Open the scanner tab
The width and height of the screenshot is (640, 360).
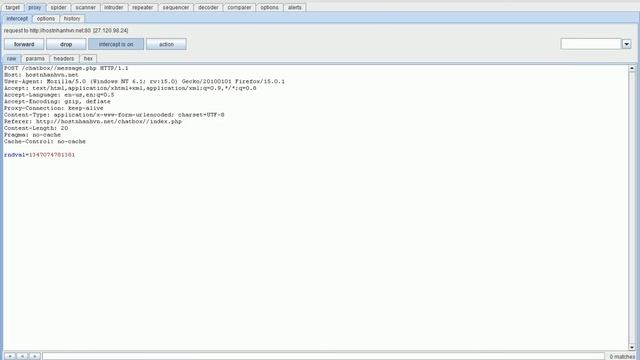pos(85,7)
